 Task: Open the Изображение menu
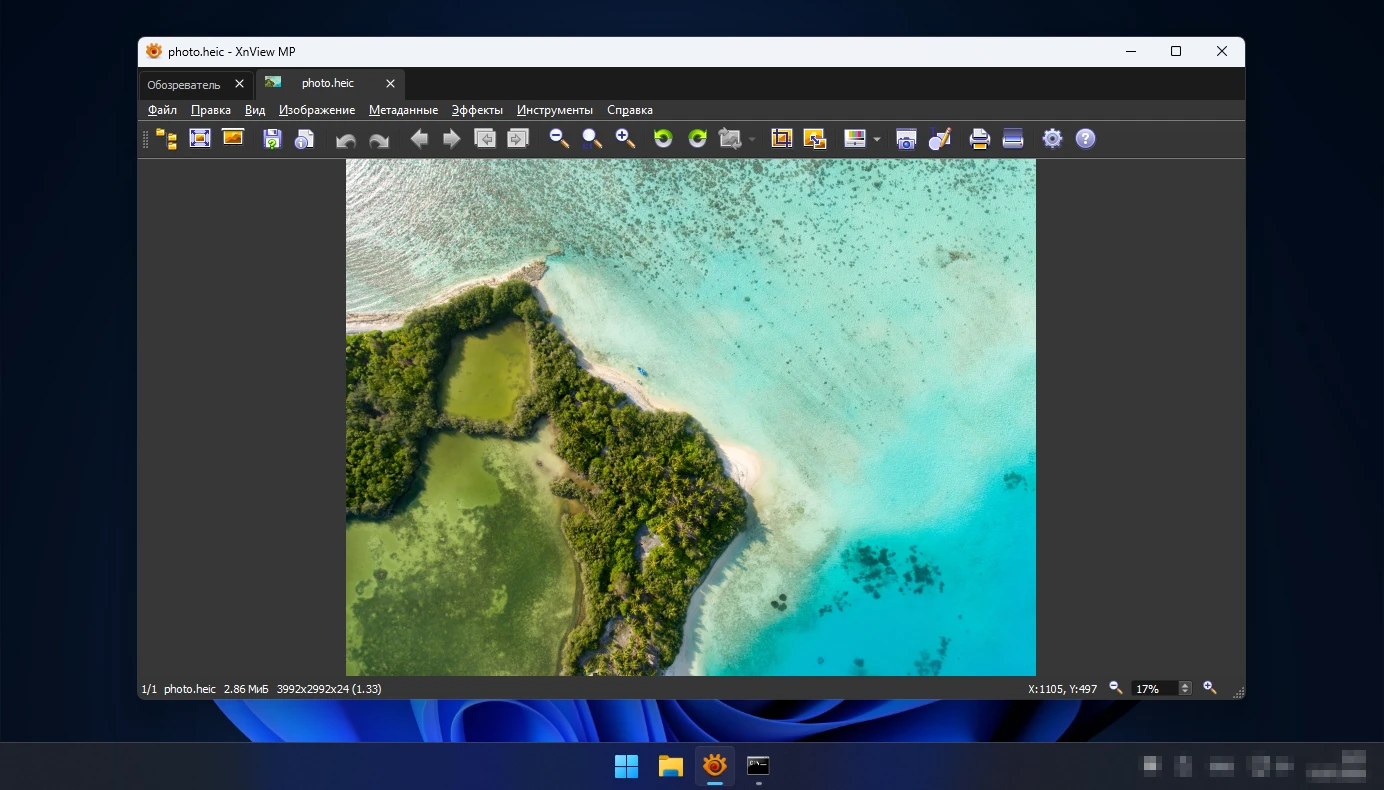(x=317, y=110)
